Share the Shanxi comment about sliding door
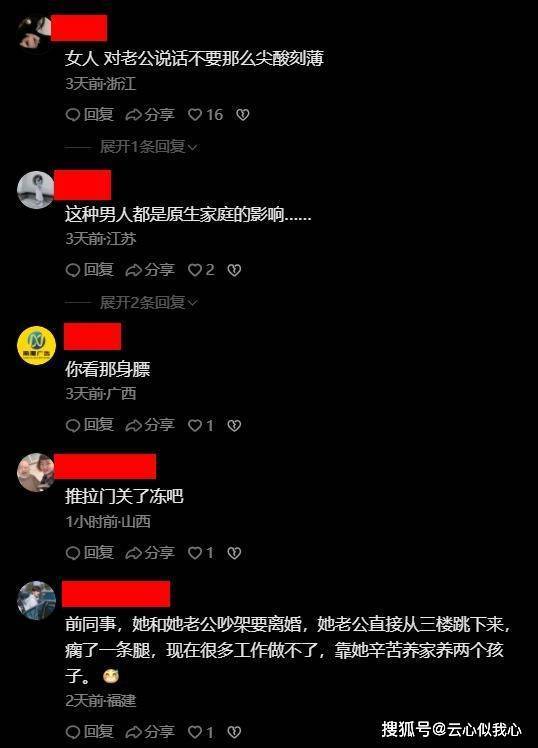 150,553
